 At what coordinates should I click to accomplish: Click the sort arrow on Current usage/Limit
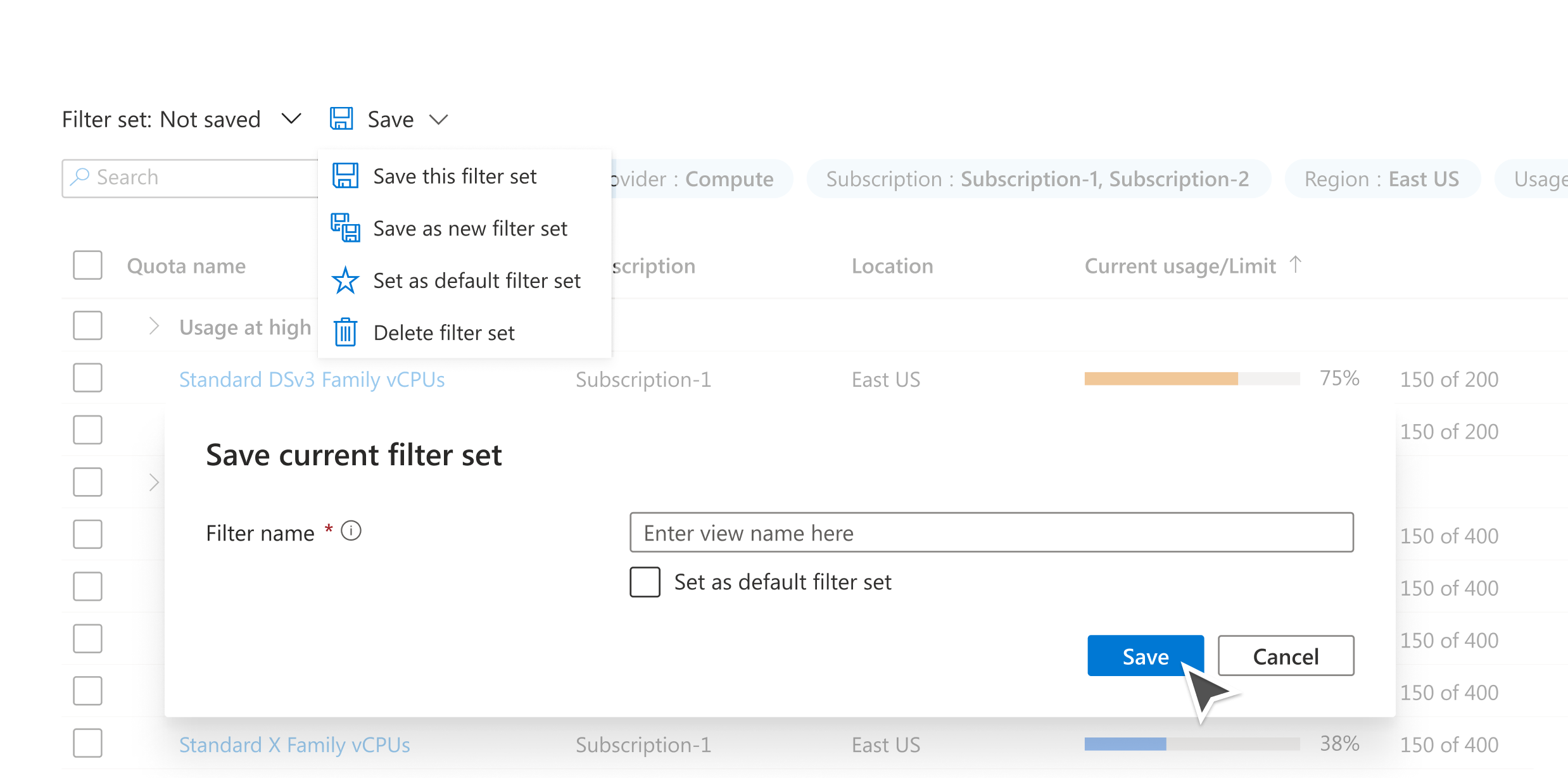pyautogui.click(x=1296, y=265)
